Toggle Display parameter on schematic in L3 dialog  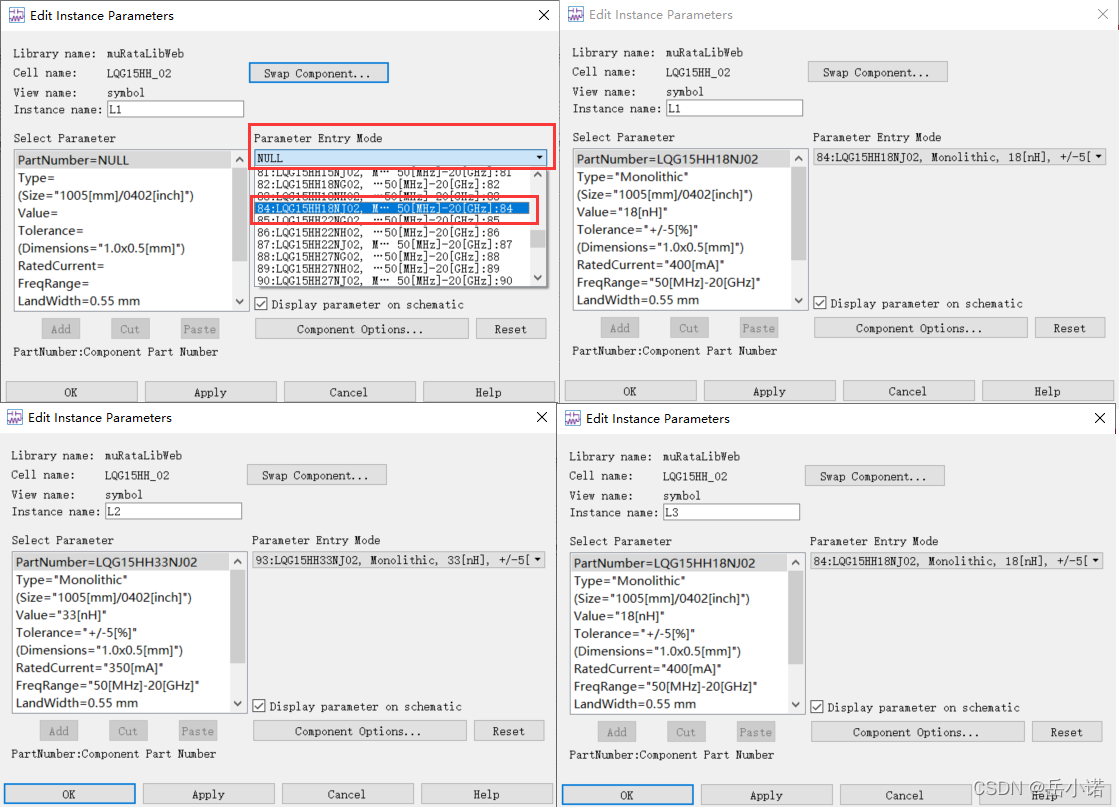[817, 707]
